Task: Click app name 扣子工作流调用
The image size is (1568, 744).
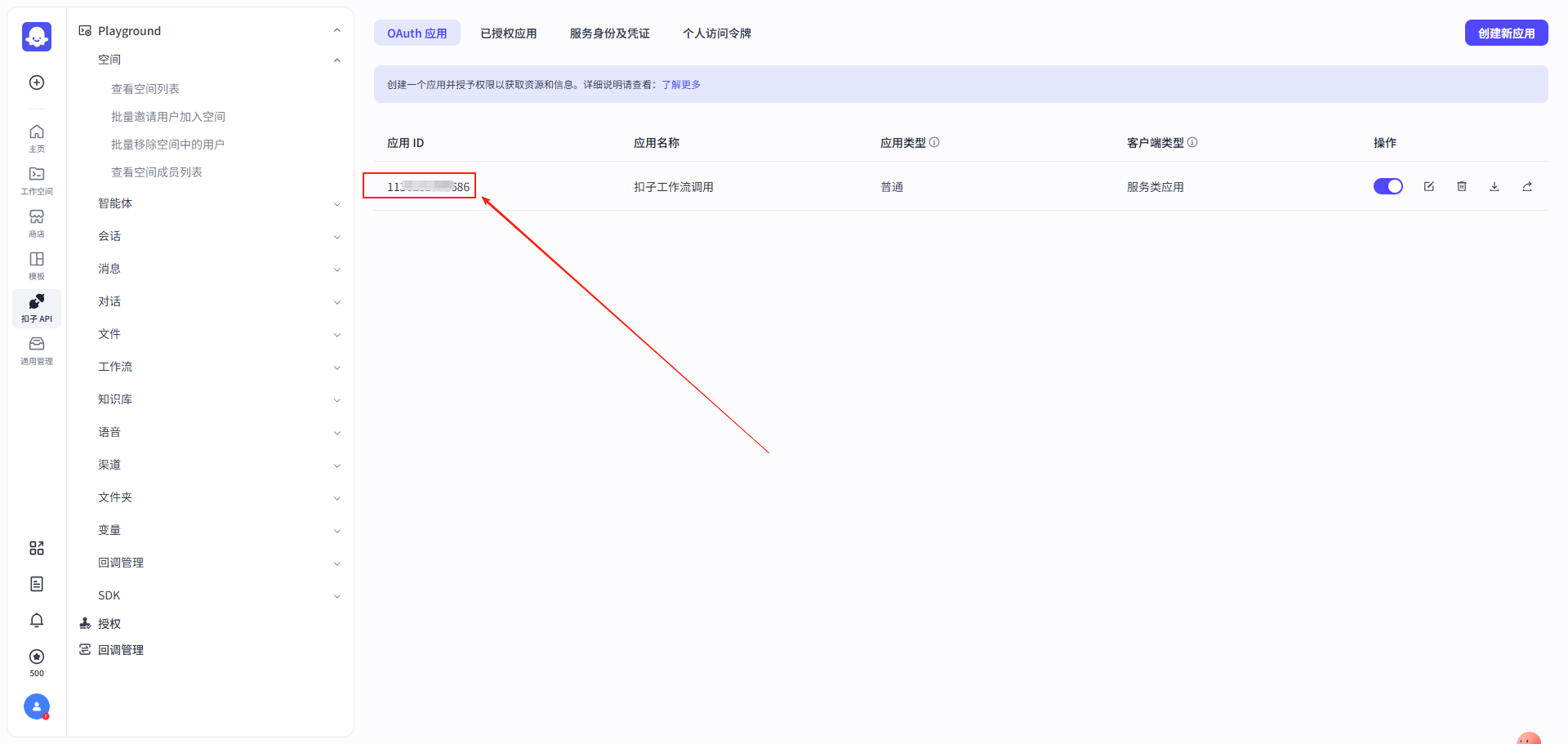Action: pyautogui.click(x=674, y=187)
